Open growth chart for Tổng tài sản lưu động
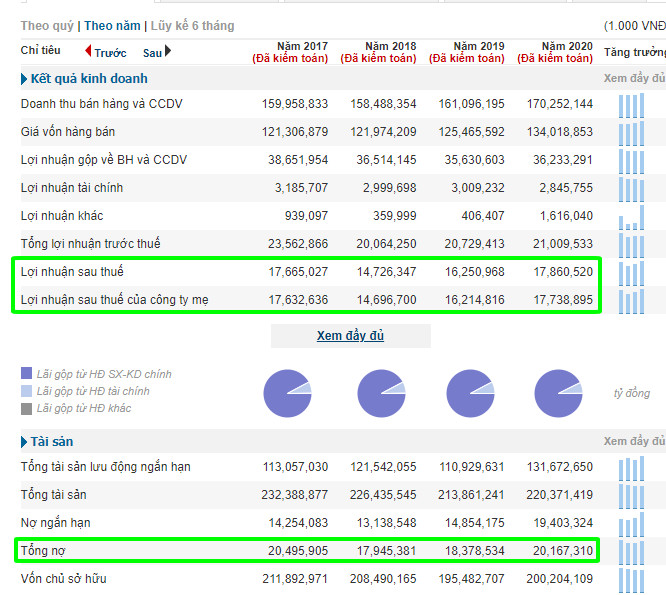Image resolution: width=666 pixels, height=595 pixels. pos(632,468)
